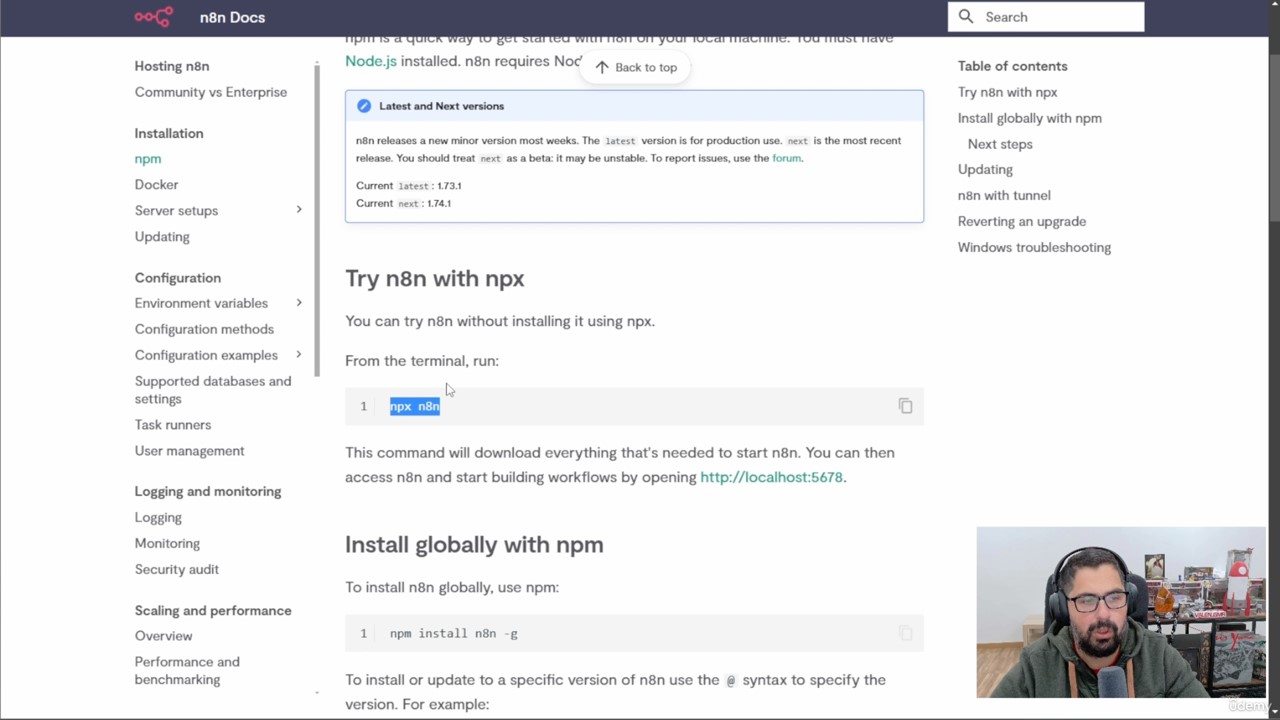Click Hosting n8n sidebar heading
The width and height of the screenshot is (1280, 720).
click(172, 66)
